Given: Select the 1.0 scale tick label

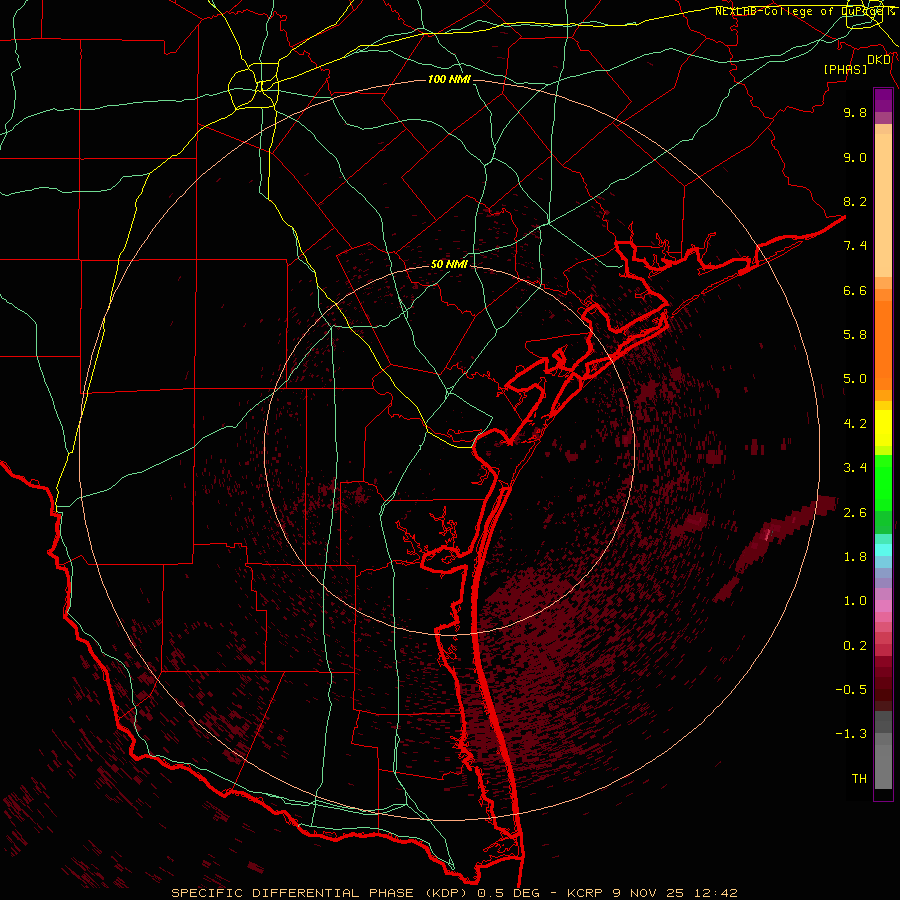Looking at the screenshot, I should pos(855,601).
